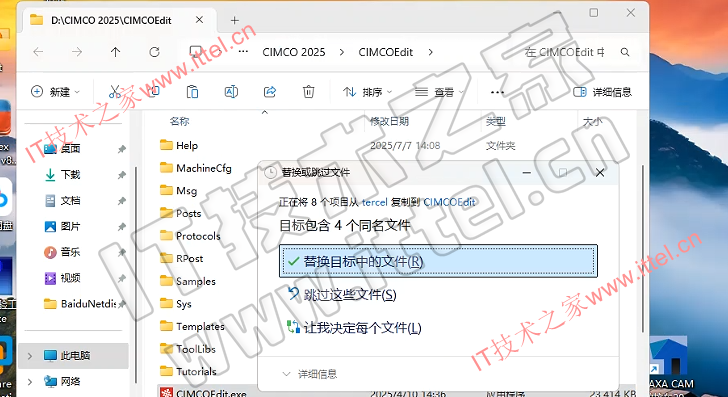This screenshot has width=728, height=397.
Task: Add a new Explorer tab
Action: [234, 20]
